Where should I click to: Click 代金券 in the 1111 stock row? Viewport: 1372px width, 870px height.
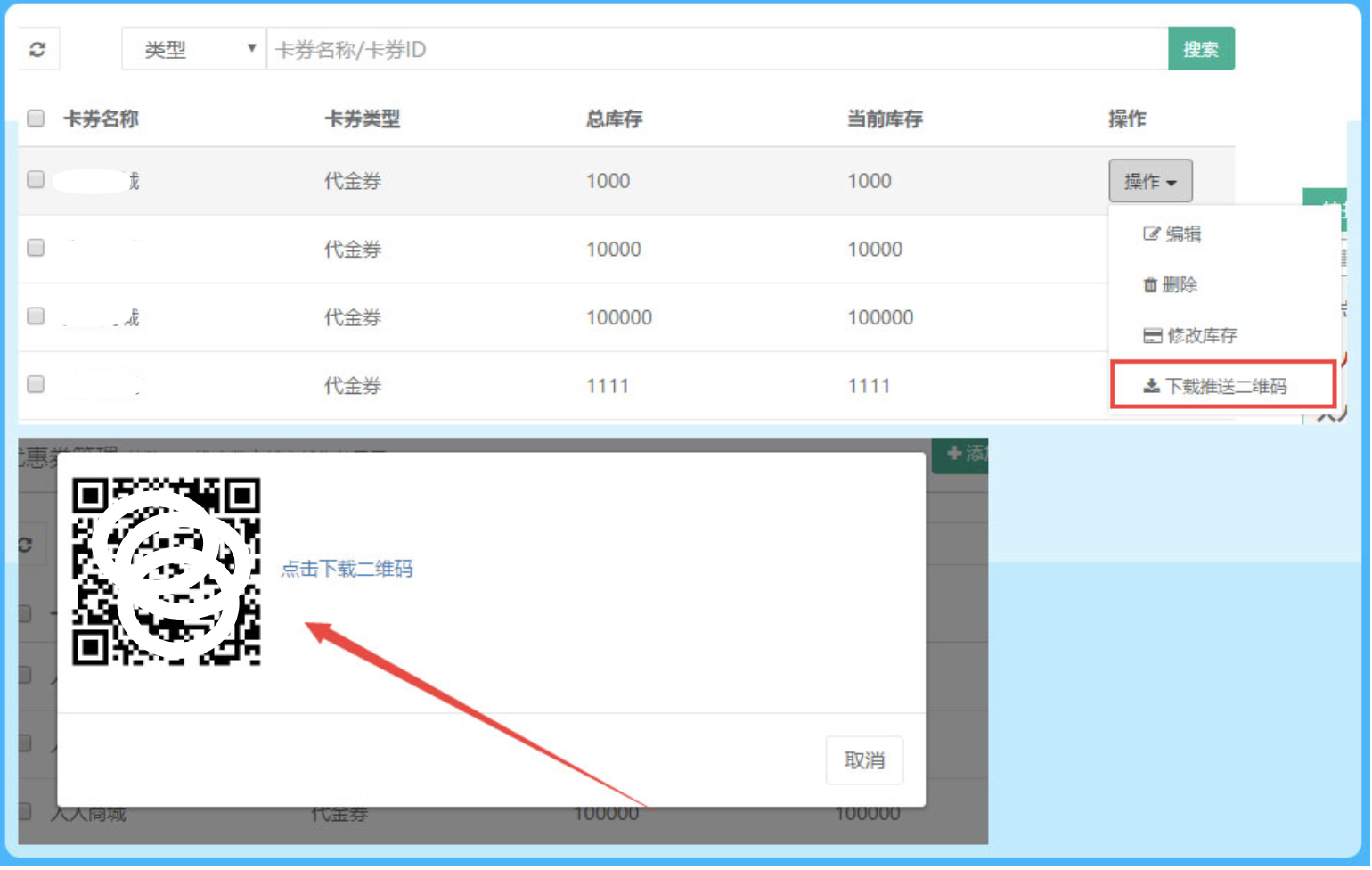pyautogui.click(x=354, y=387)
